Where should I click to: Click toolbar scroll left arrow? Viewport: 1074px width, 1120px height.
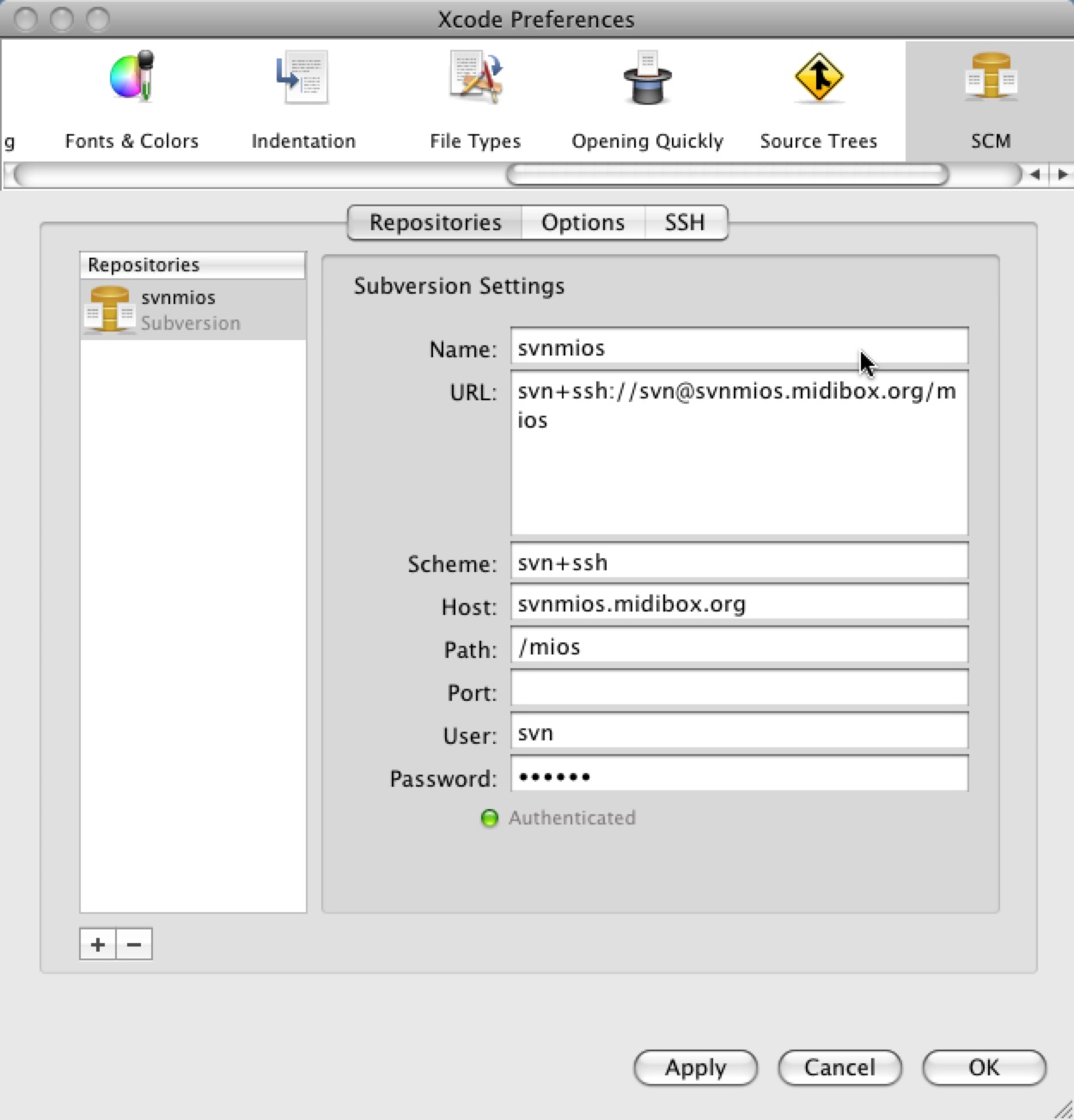pos(1035,174)
